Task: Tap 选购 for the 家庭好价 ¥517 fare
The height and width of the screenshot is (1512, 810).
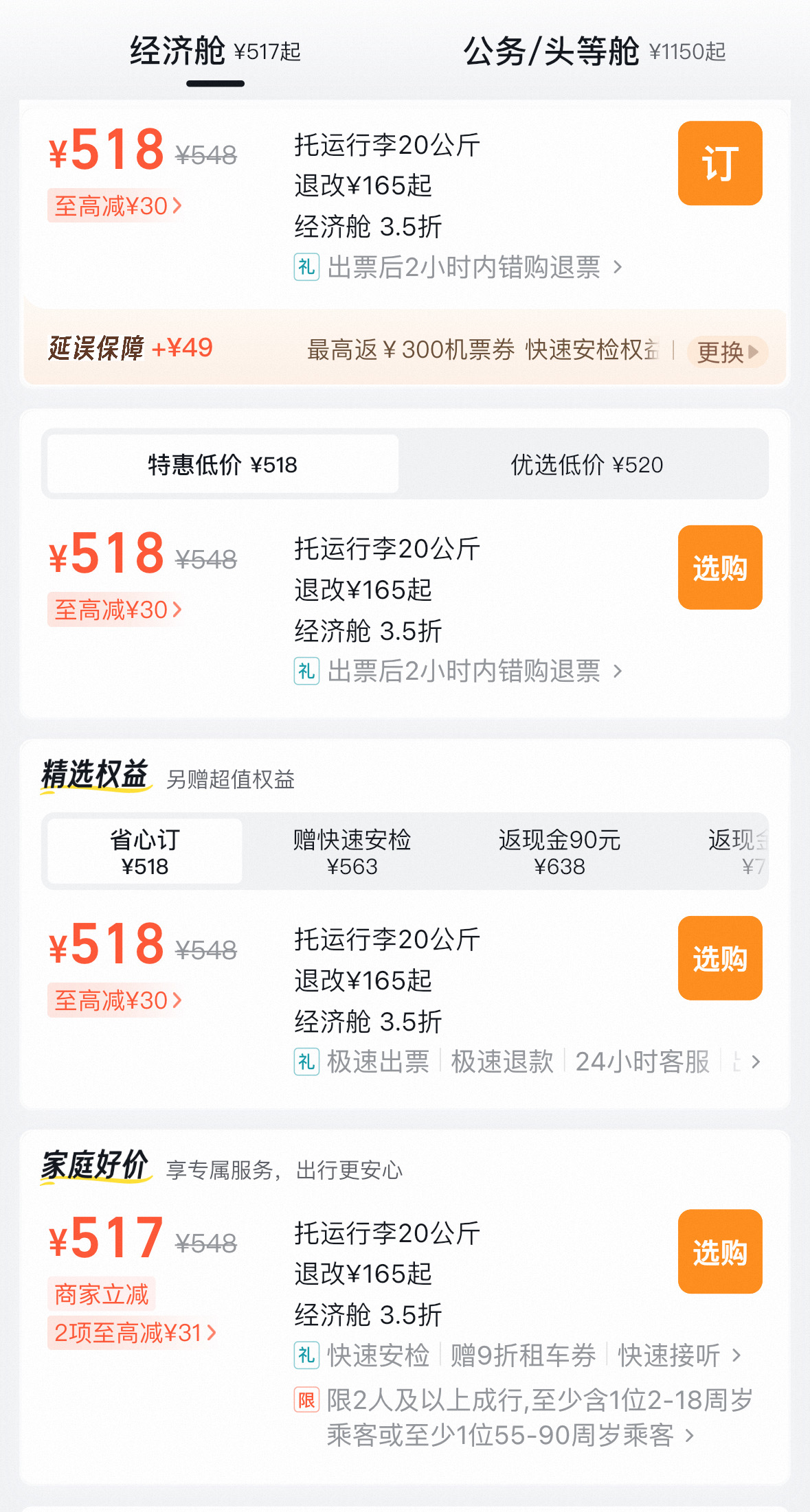Action: (x=719, y=1252)
